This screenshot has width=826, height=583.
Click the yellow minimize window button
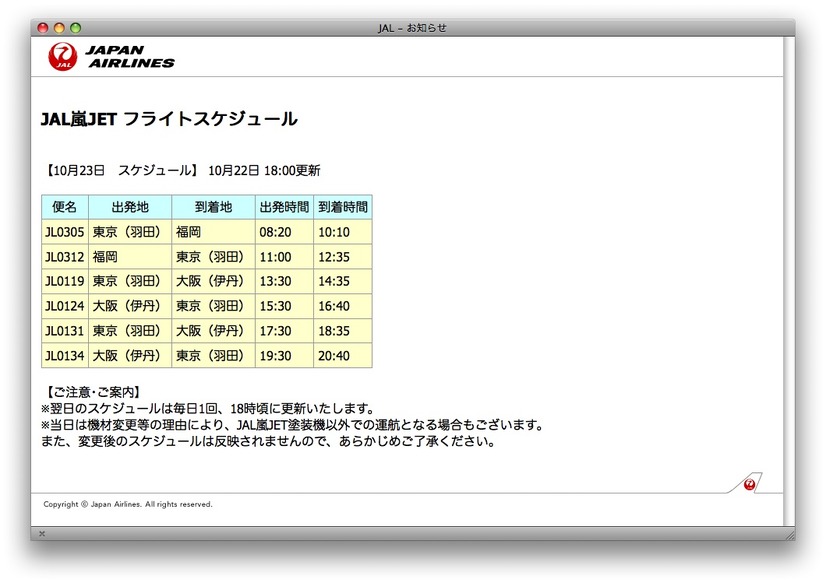point(59,28)
